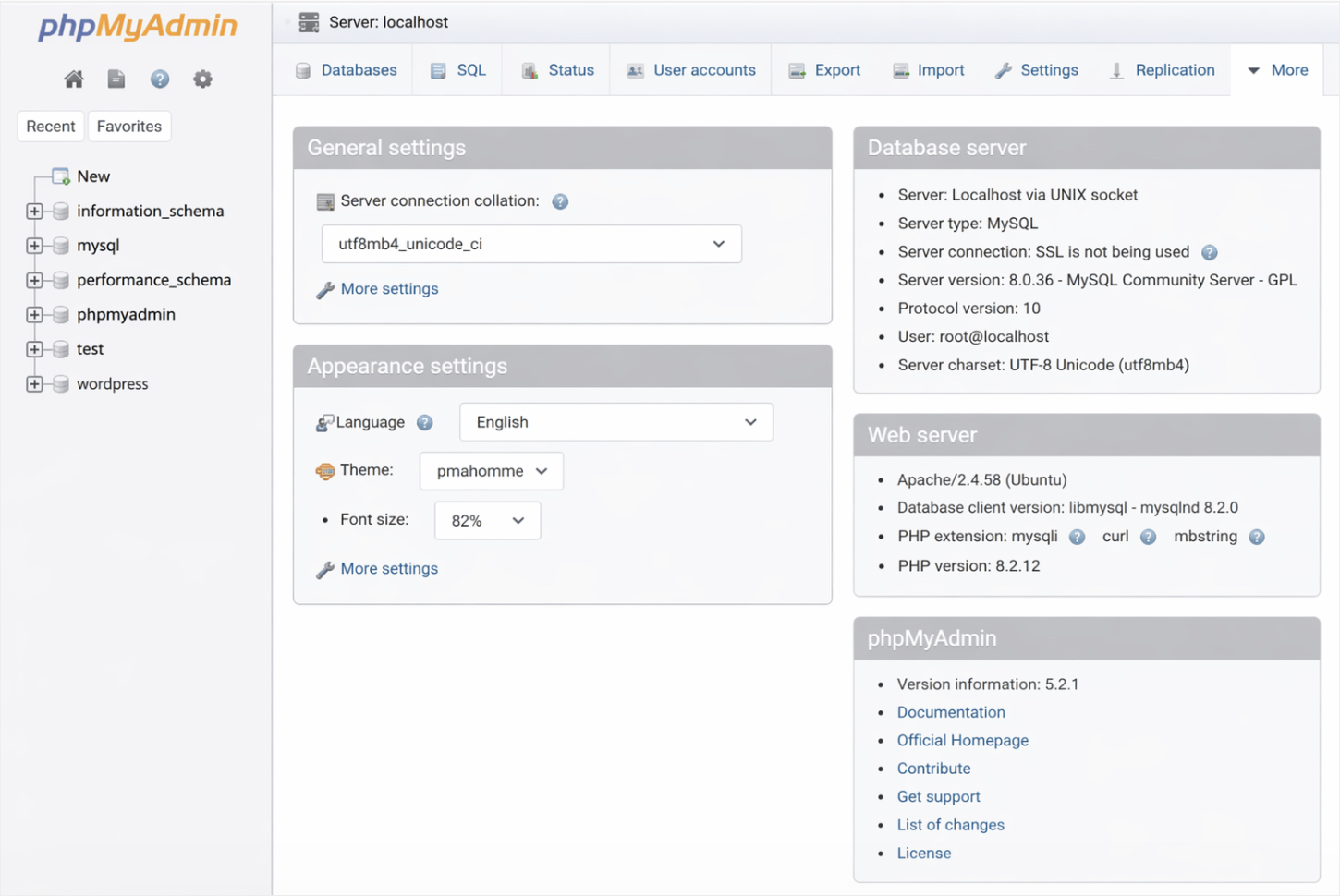This screenshot has height=896, width=1340.
Task: Click the SSL help icon in Database server panel
Action: [x=1210, y=251]
